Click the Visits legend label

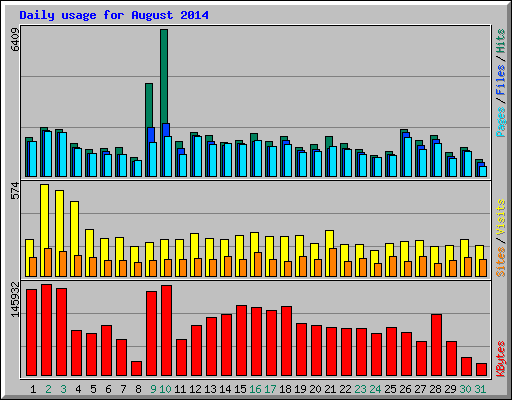(501, 218)
